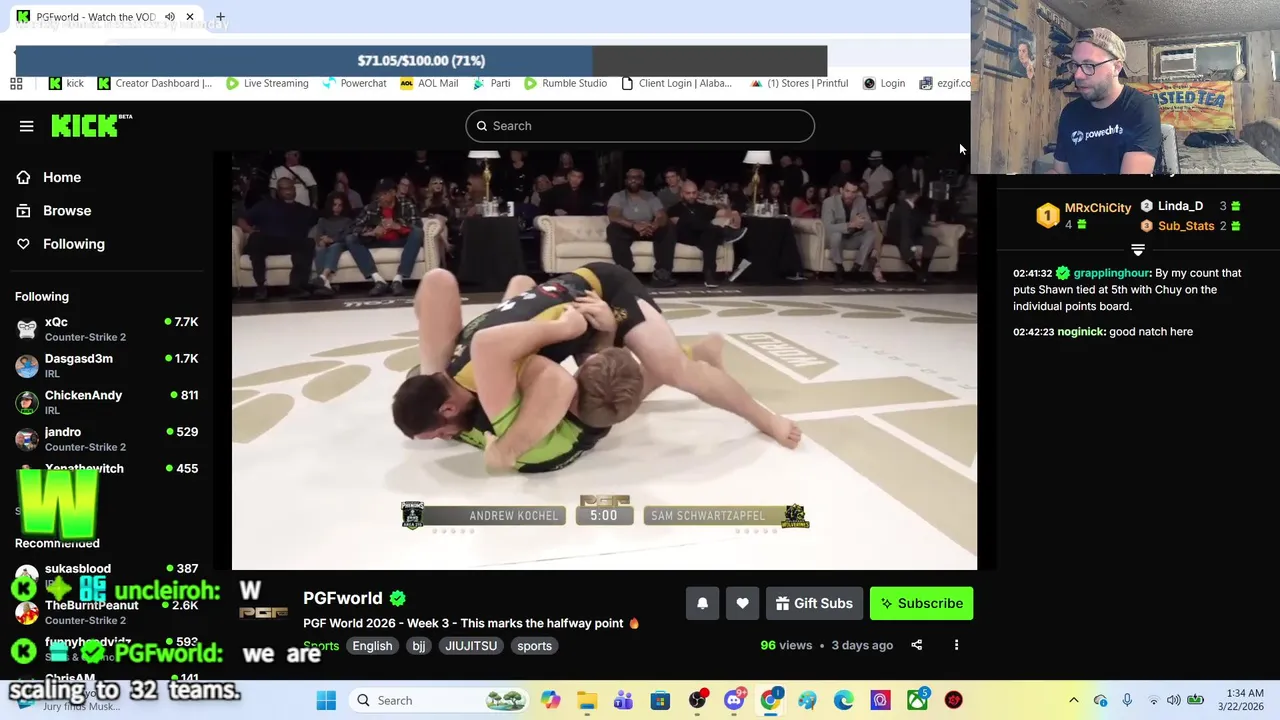Screen dimensions: 1280x720
Task: Open Microsoft Store from the taskbar
Action: (660, 700)
